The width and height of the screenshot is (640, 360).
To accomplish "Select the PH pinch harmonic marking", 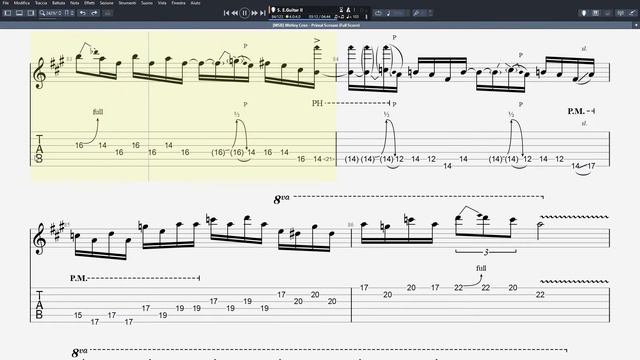I will pos(317,103).
